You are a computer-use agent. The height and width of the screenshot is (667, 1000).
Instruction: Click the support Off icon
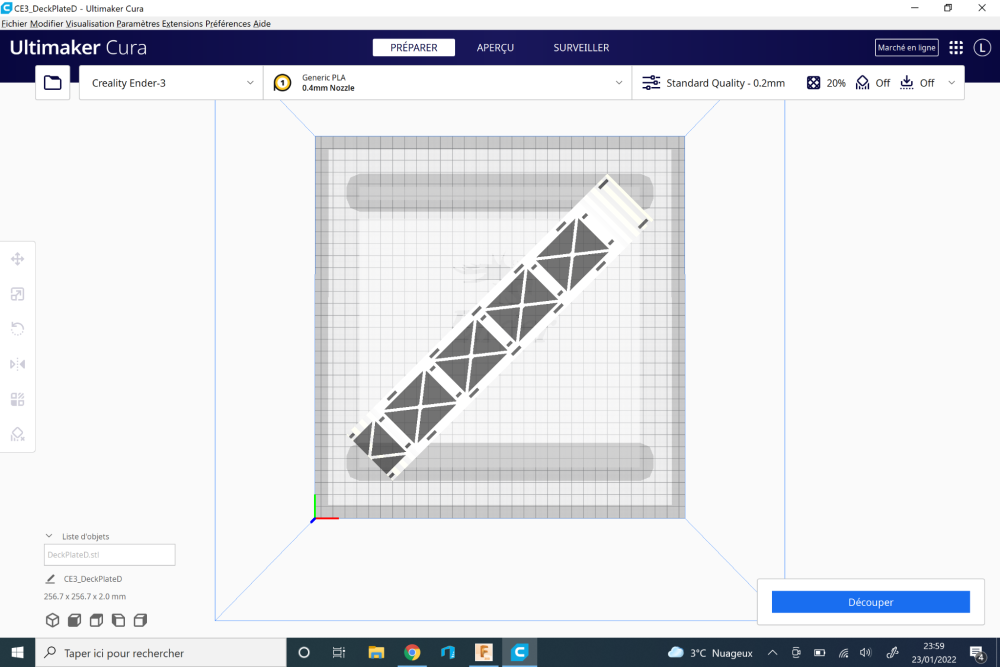[x=862, y=83]
